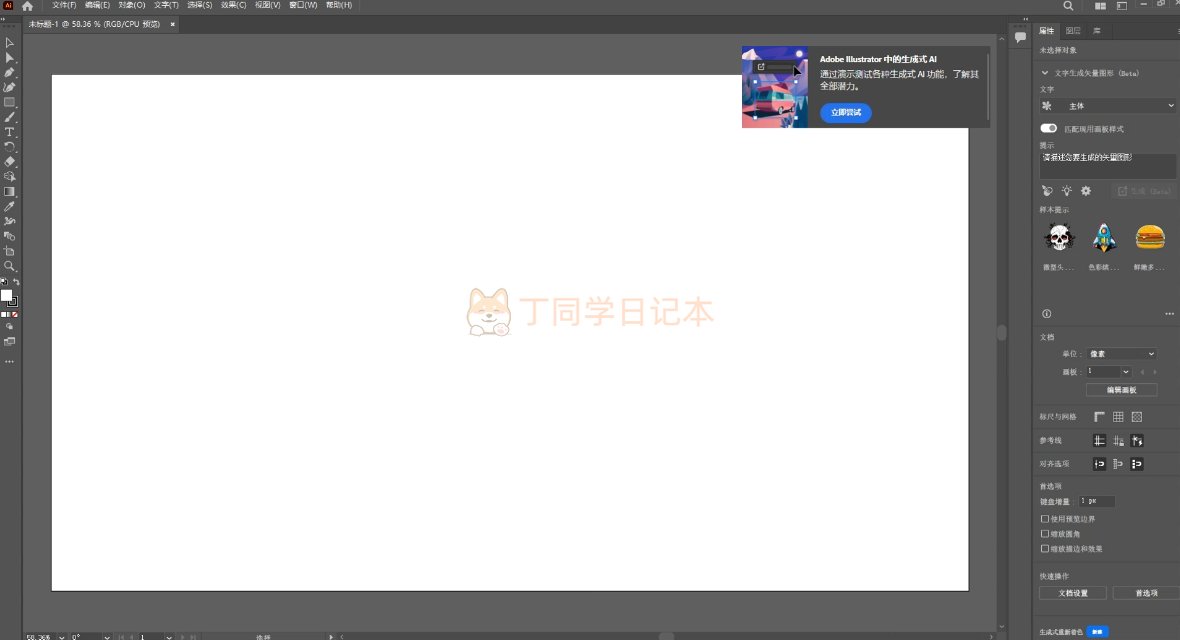The height and width of the screenshot is (640, 1180).
Task: Open the 效果(C) menu
Action: click(x=233, y=5)
